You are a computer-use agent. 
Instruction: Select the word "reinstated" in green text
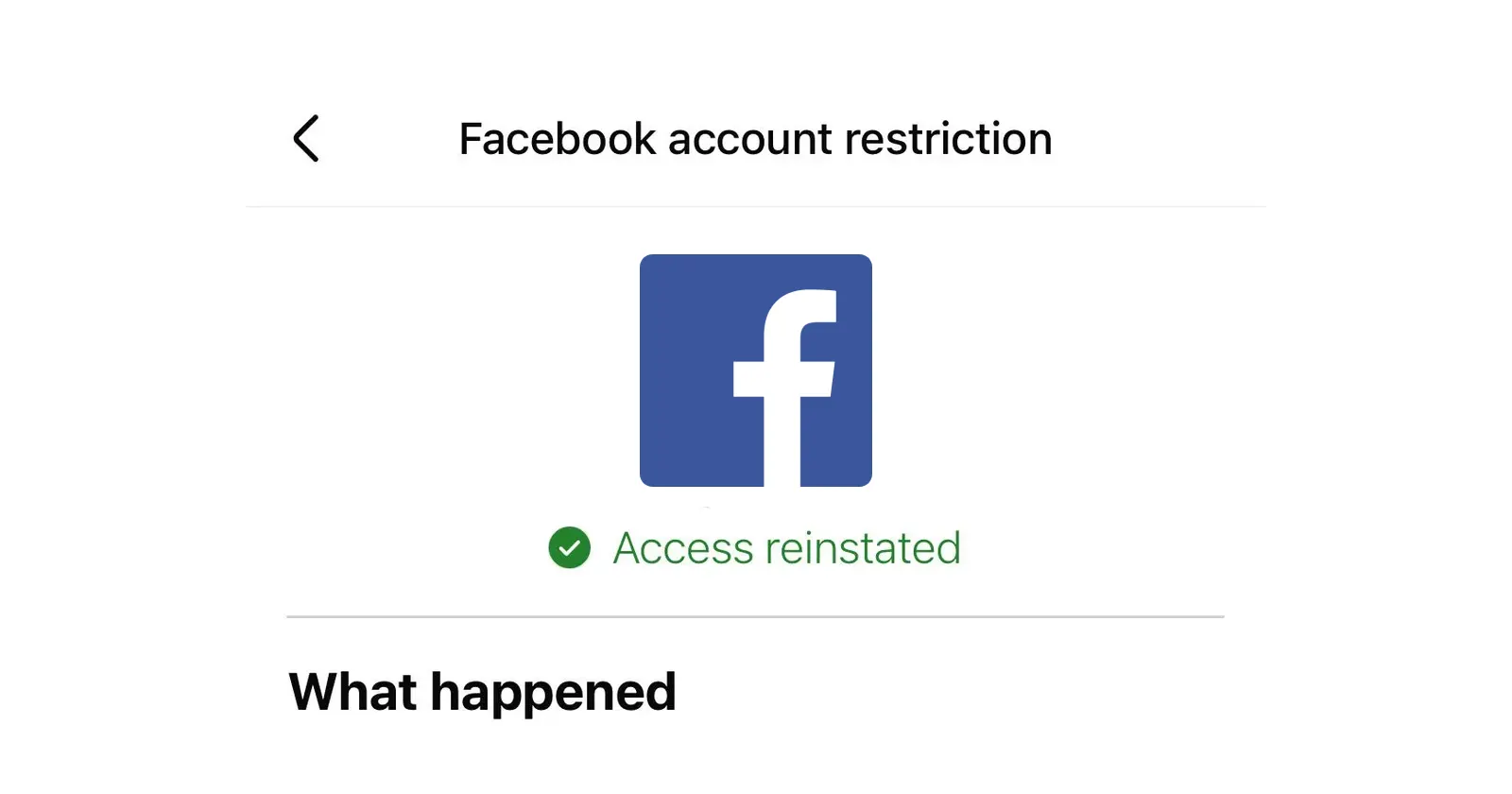[x=863, y=548]
